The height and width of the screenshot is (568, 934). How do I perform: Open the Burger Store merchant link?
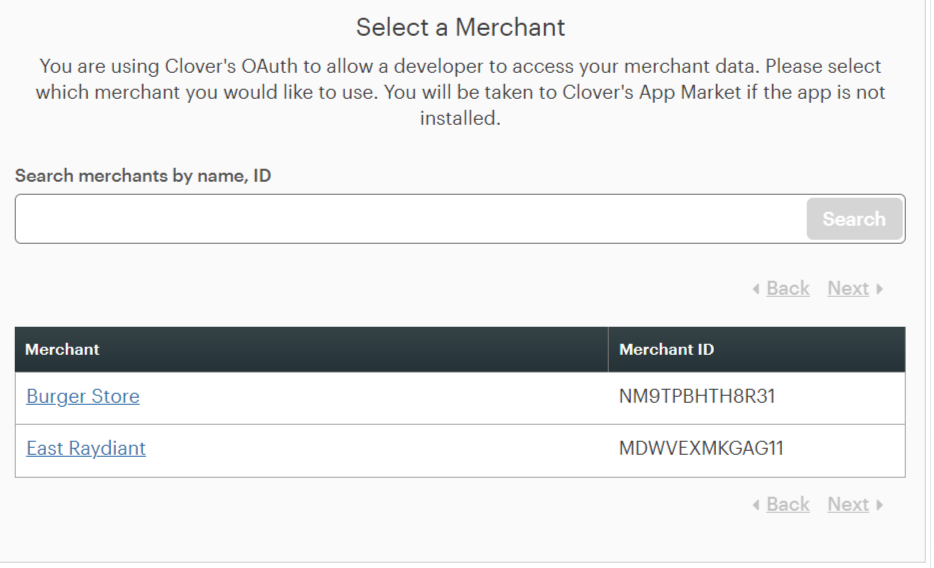tap(83, 396)
